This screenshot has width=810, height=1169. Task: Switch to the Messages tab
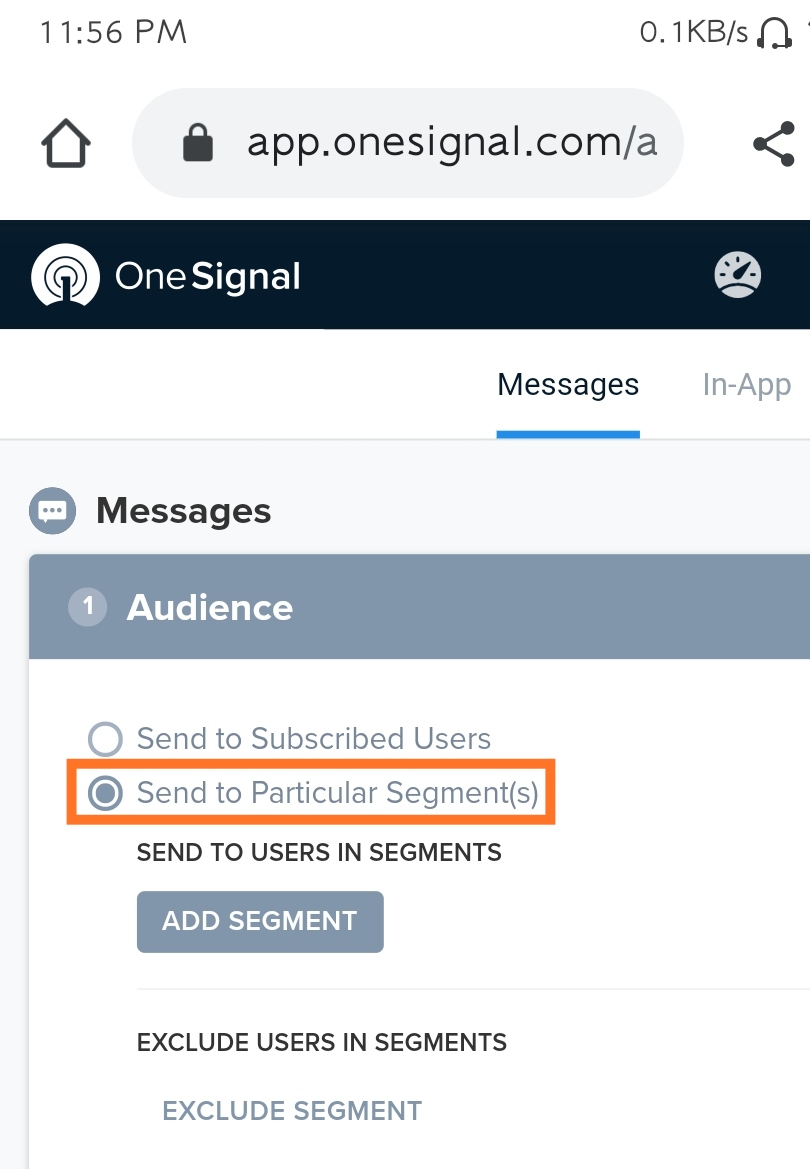[x=568, y=385]
